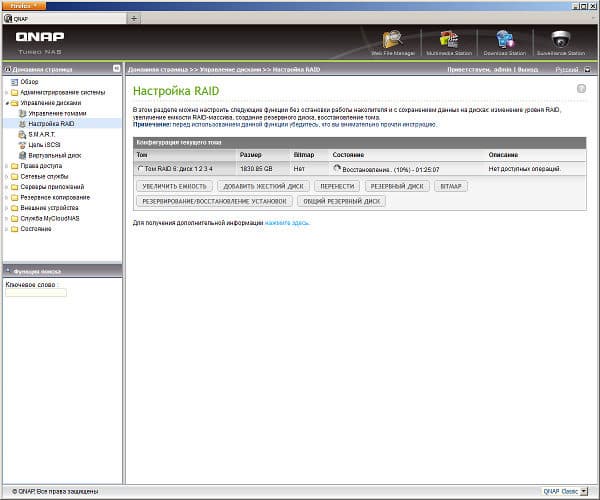
Task: Click РЕЗЕРВИРОВАНИЕ/ВОССТАНОВЛЕНИЕ УСТАНОВОК button
Action: pos(214,201)
